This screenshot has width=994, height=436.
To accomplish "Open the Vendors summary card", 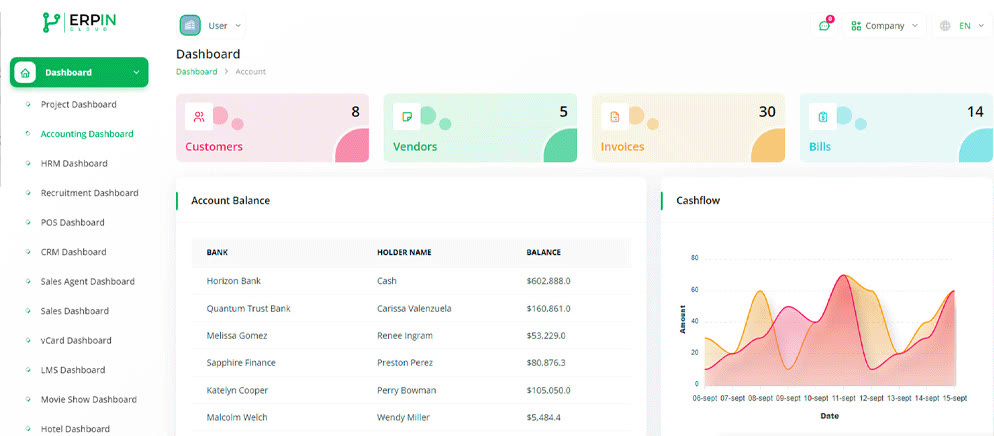I will pyautogui.click(x=481, y=128).
